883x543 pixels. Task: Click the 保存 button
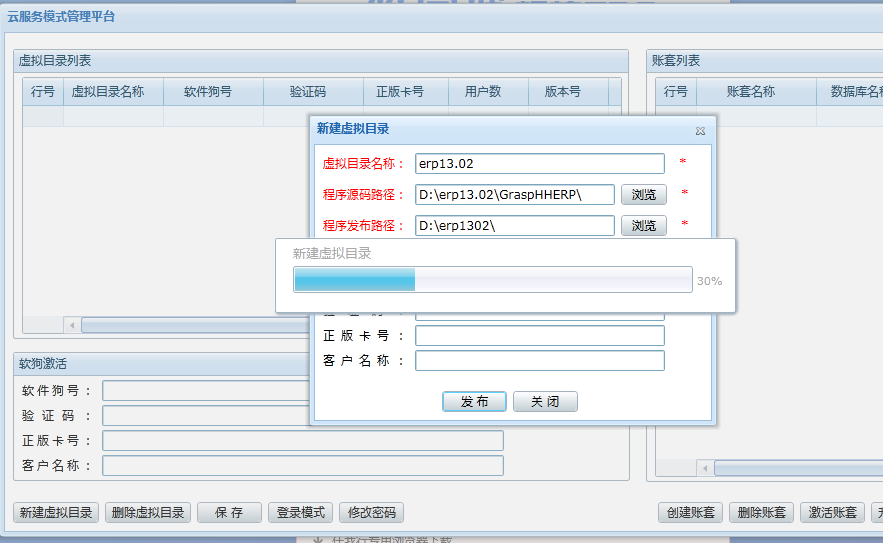pyautogui.click(x=230, y=513)
